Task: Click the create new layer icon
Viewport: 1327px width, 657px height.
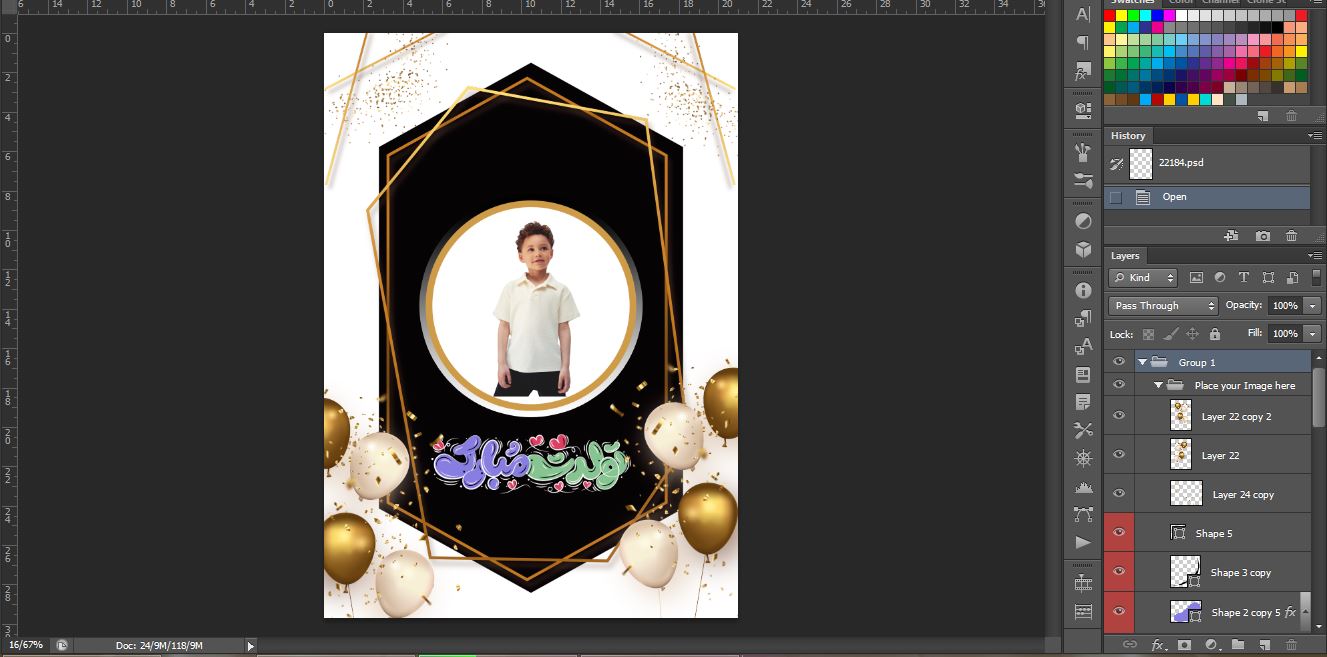Action: (1264, 645)
